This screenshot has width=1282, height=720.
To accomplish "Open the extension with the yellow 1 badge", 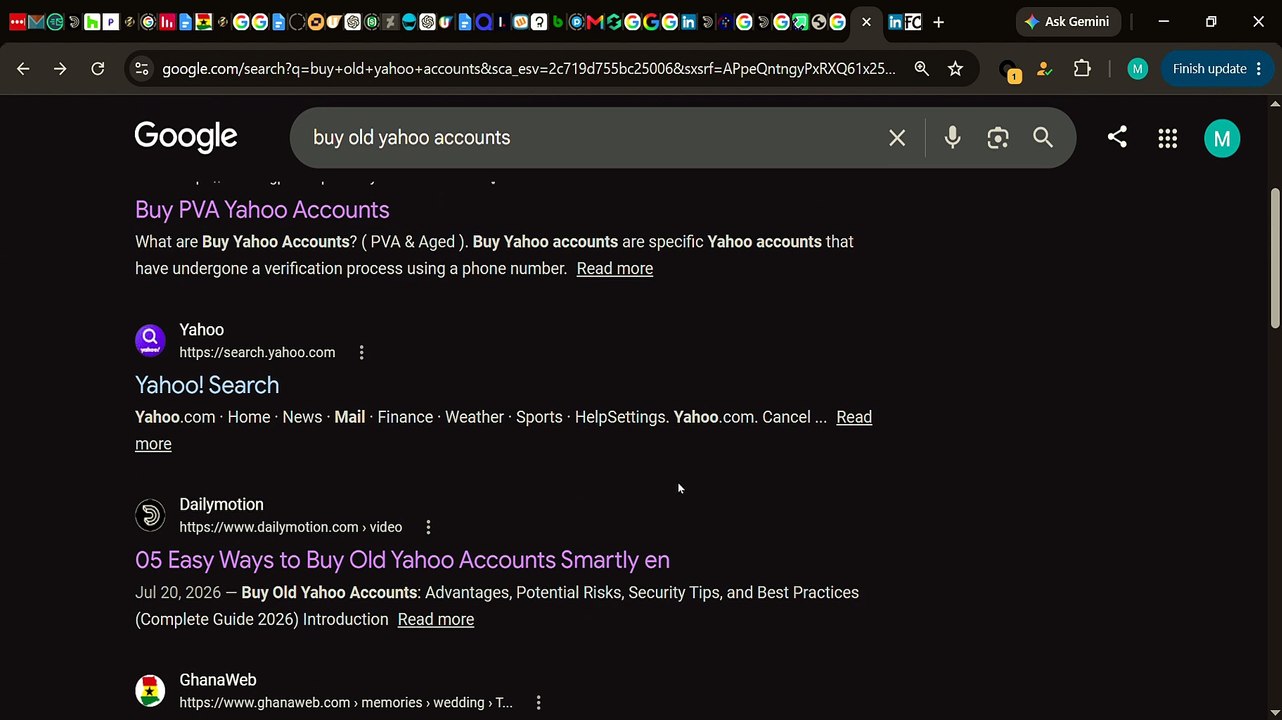I will [x=1008, y=70].
